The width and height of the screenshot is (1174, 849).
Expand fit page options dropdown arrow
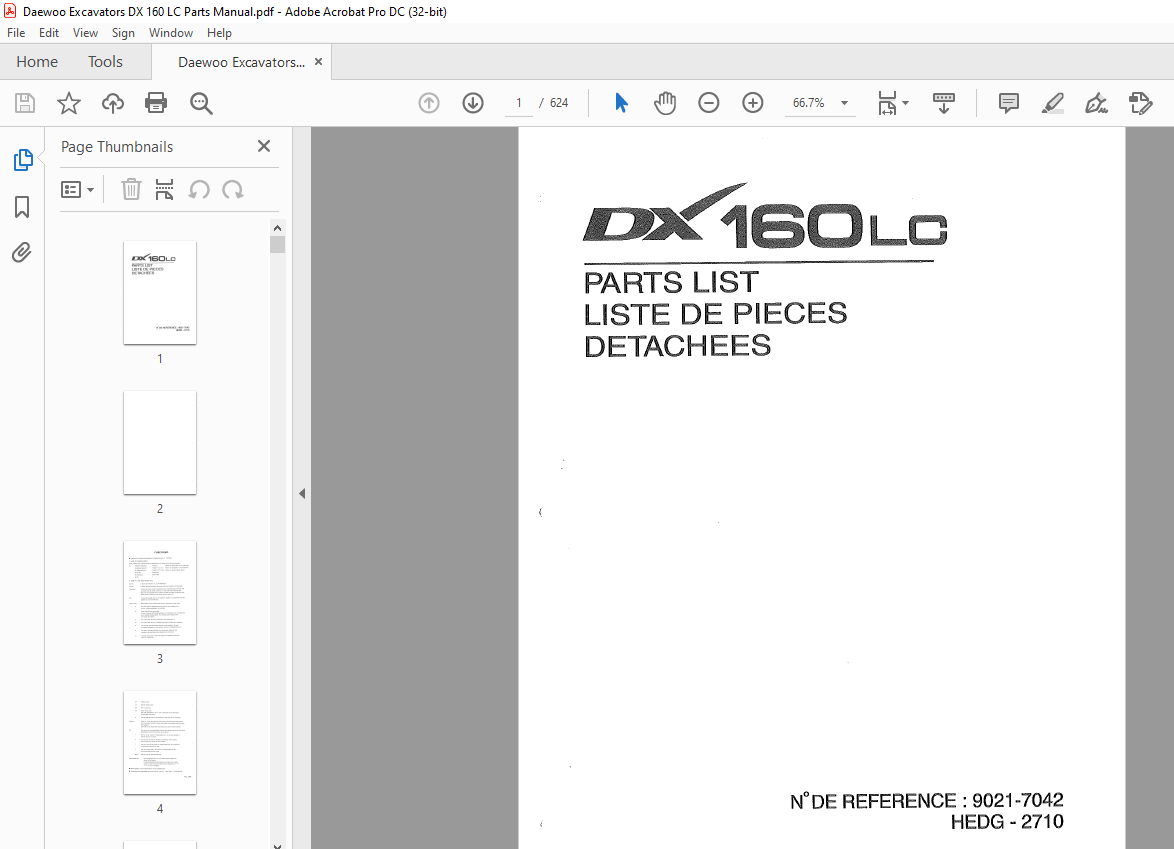(905, 103)
